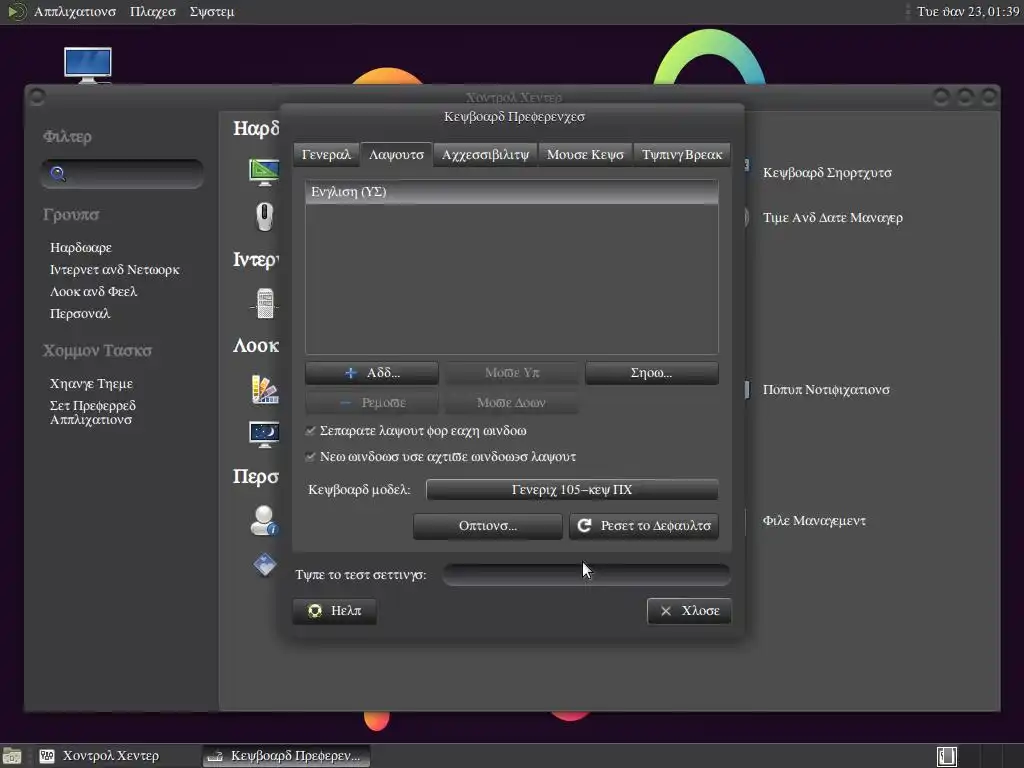1024x768 pixels.
Task: Switch to the Τψπινγ Βρεακ tab
Action: [x=682, y=155]
